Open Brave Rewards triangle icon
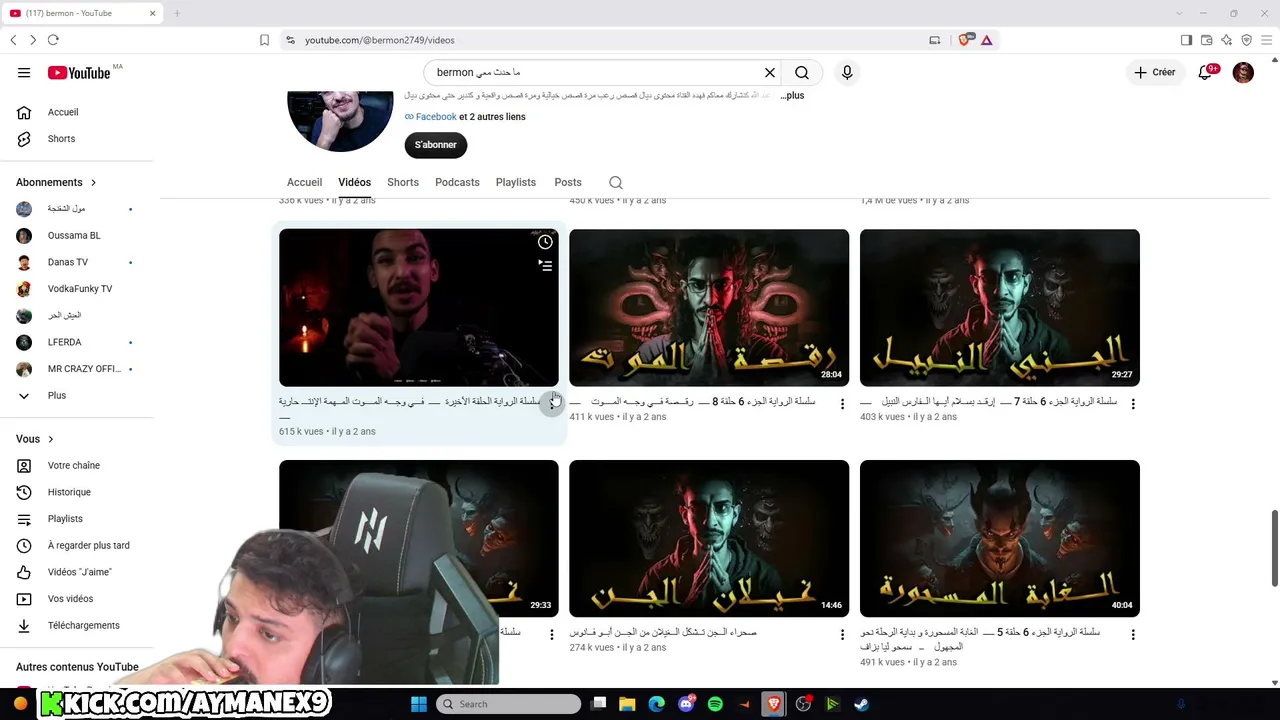 pyautogui.click(x=987, y=40)
